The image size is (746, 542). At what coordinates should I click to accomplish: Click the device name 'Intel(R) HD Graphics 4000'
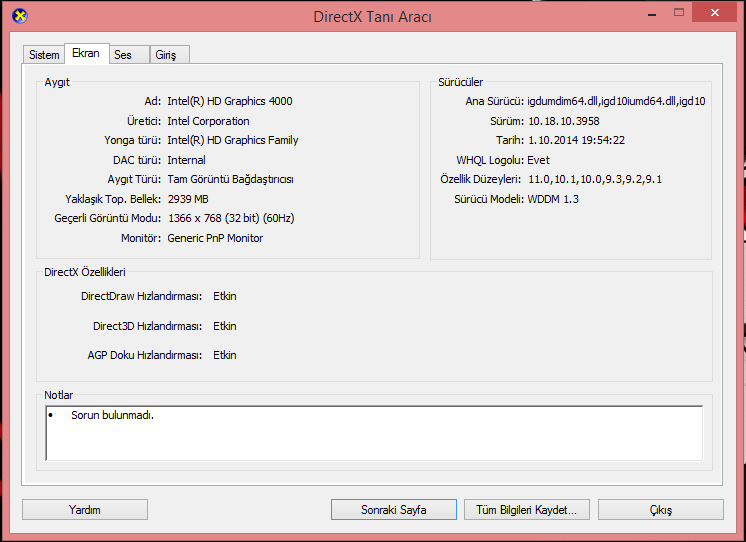pyautogui.click(x=230, y=101)
